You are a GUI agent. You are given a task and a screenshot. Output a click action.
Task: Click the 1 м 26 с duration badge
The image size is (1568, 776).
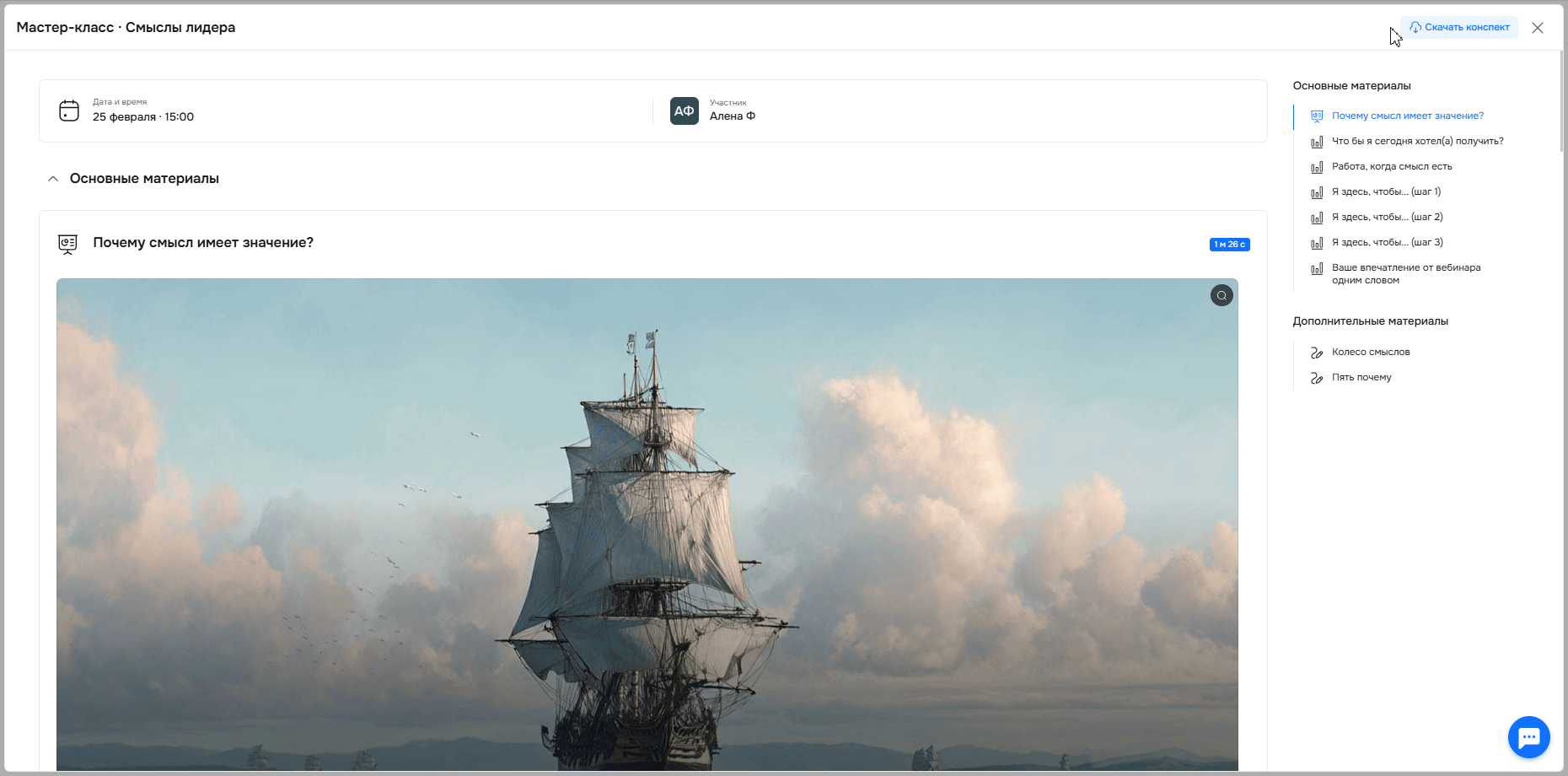tap(1230, 245)
